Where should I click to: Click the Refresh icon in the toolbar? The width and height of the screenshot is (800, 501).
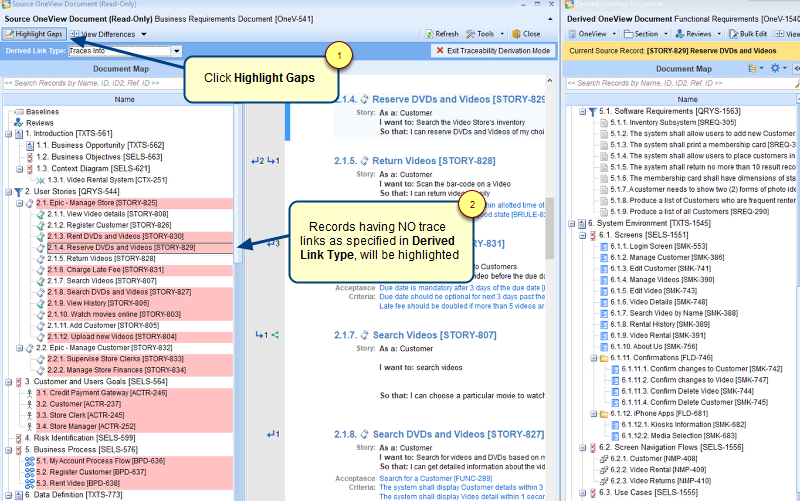tap(430, 34)
